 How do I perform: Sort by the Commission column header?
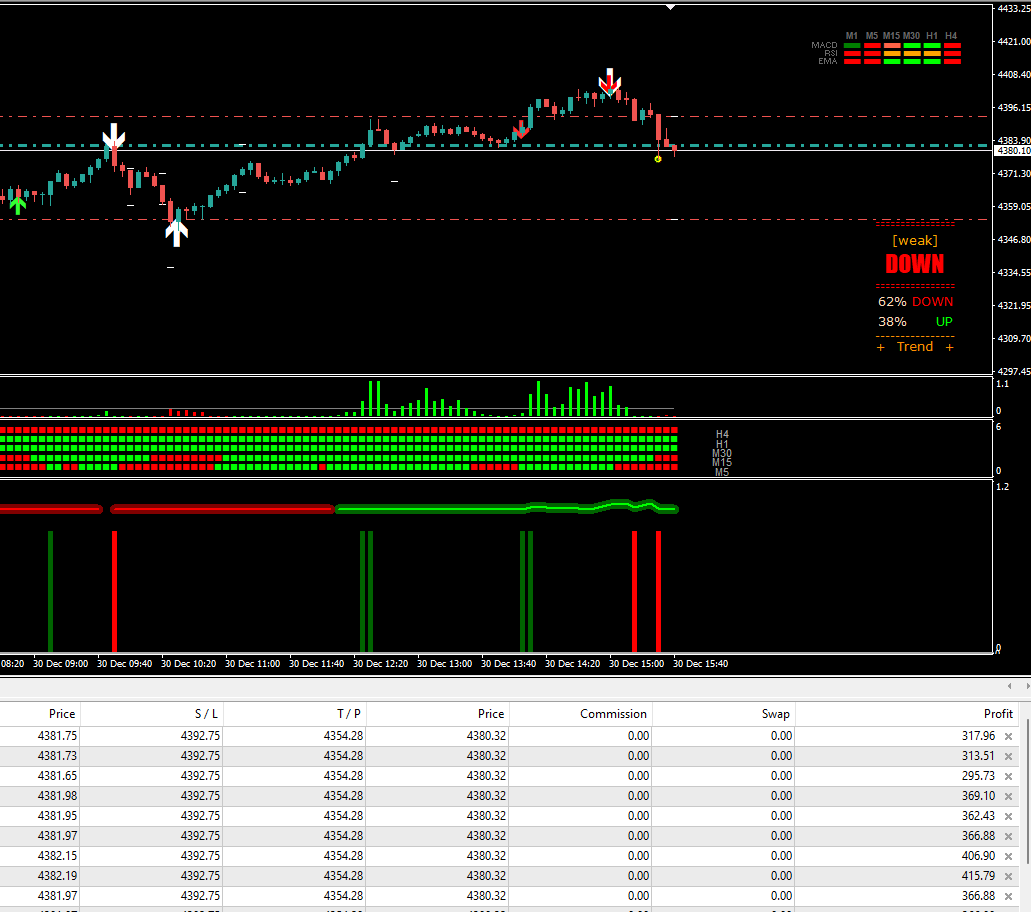point(613,714)
